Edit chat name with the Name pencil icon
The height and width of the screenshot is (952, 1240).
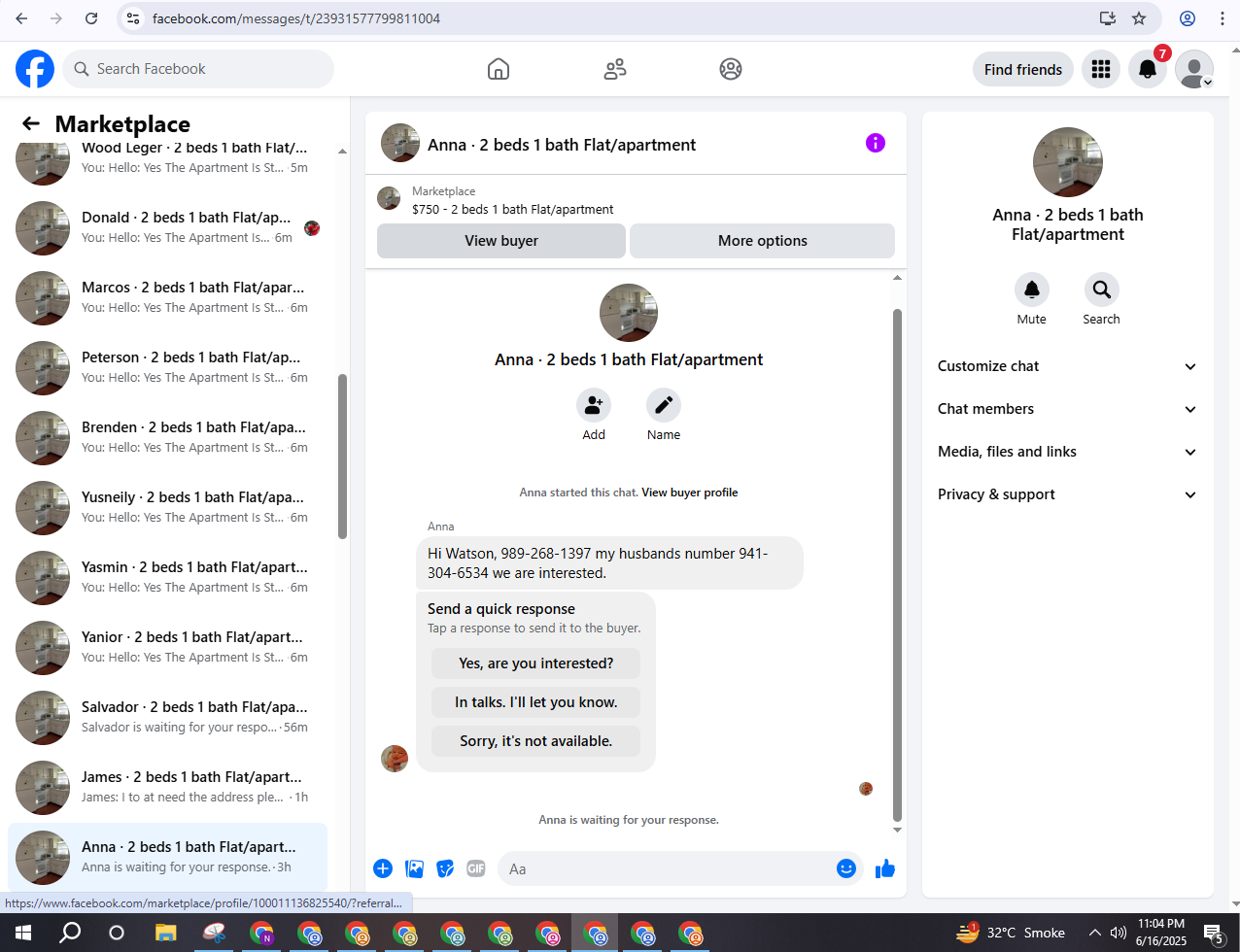pyautogui.click(x=664, y=405)
